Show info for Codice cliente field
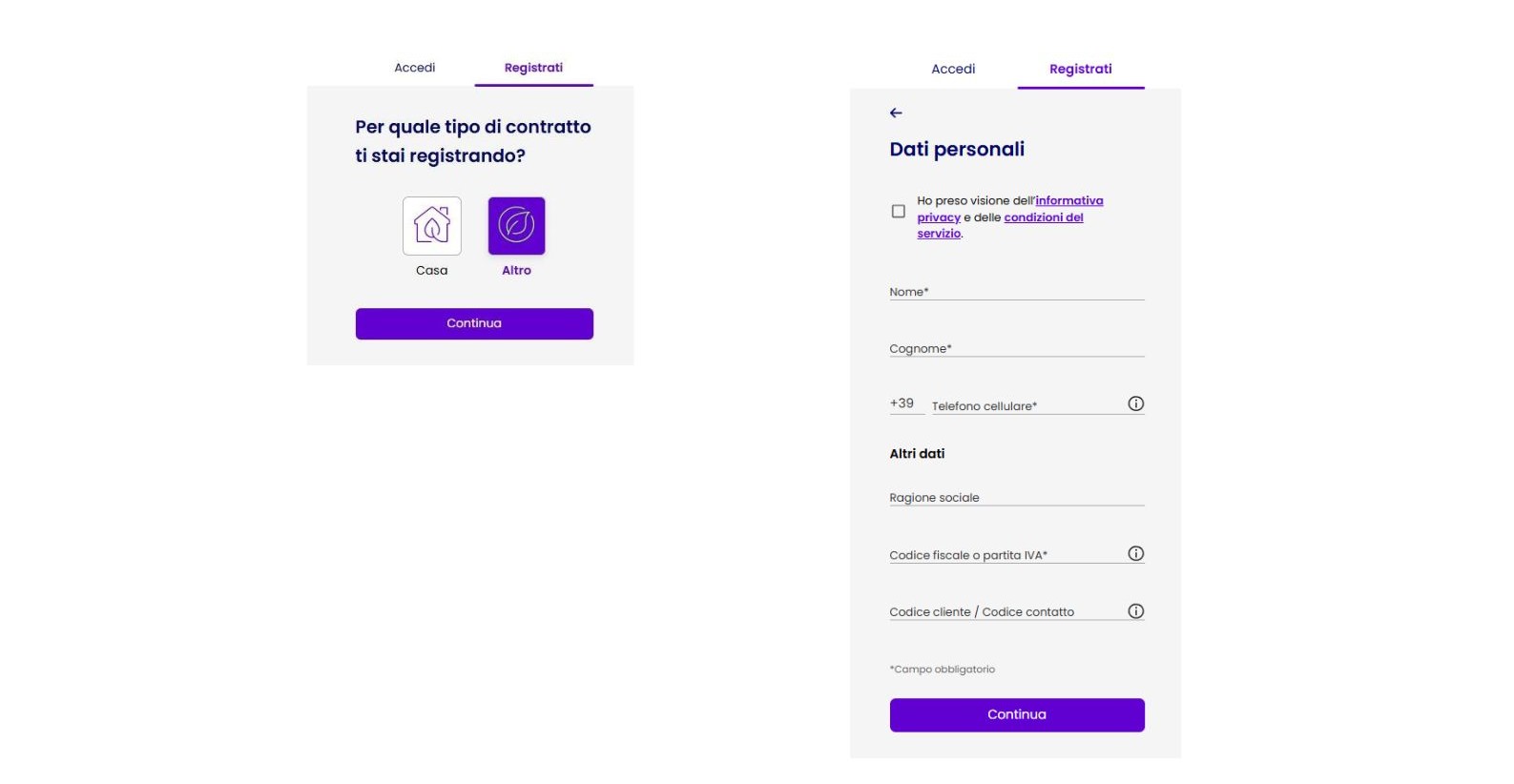This screenshot has height=784, width=1514. 1135,611
